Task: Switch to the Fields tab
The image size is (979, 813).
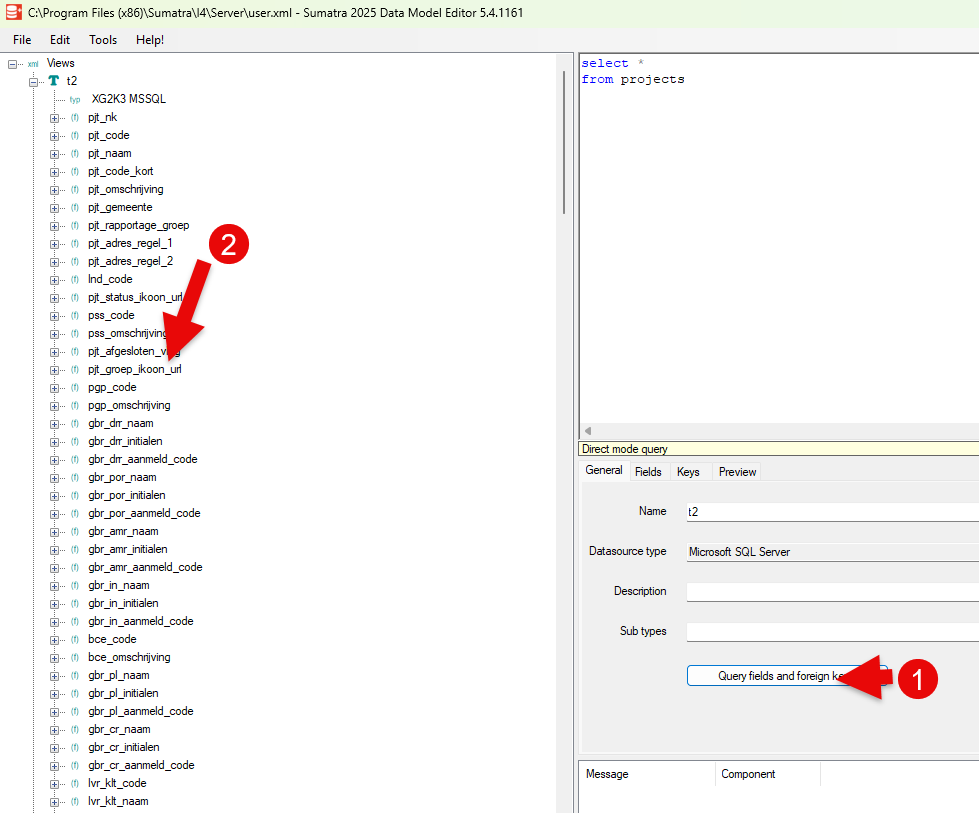Action: pos(648,472)
